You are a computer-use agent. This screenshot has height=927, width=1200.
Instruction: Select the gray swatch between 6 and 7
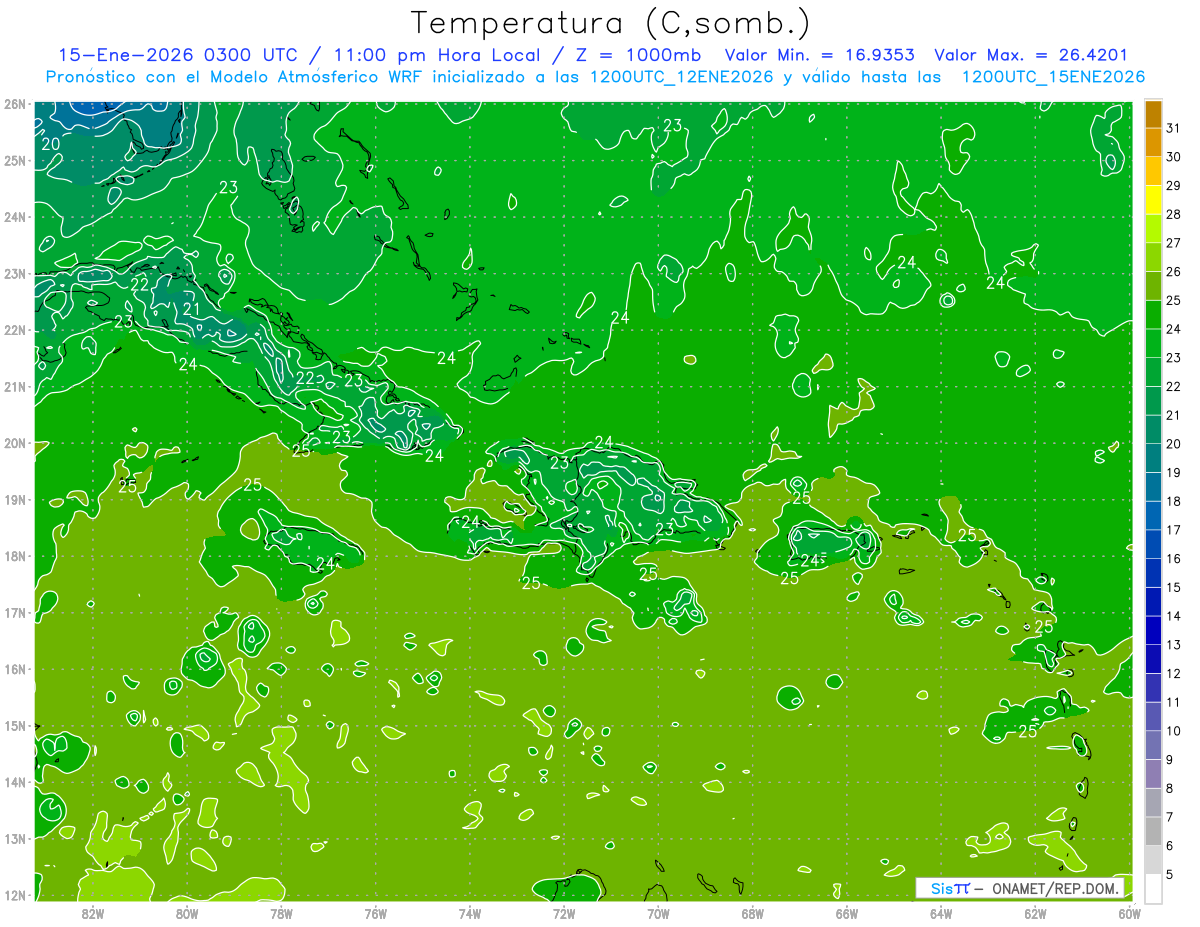[x=1153, y=830]
